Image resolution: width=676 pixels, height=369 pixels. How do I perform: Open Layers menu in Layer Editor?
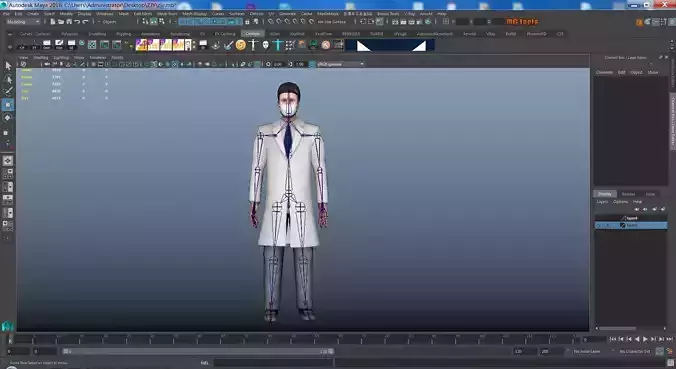point(602,202)
